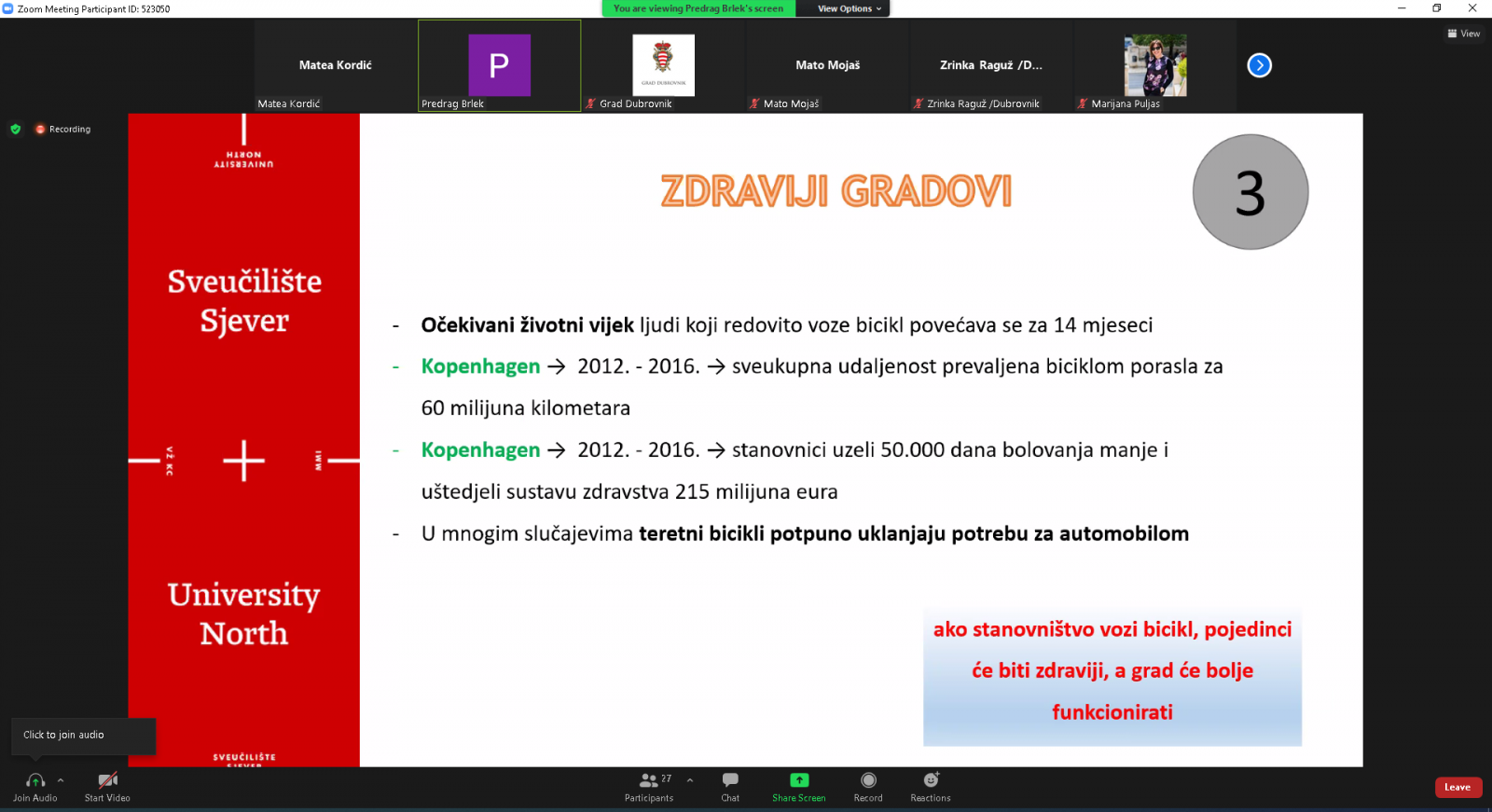This screenshot has width=1492, height=812.
Task: Click the 'You are viewing Predrag Brlek's screen' banner
Action: pyautogui.click(x=698, y=8)
